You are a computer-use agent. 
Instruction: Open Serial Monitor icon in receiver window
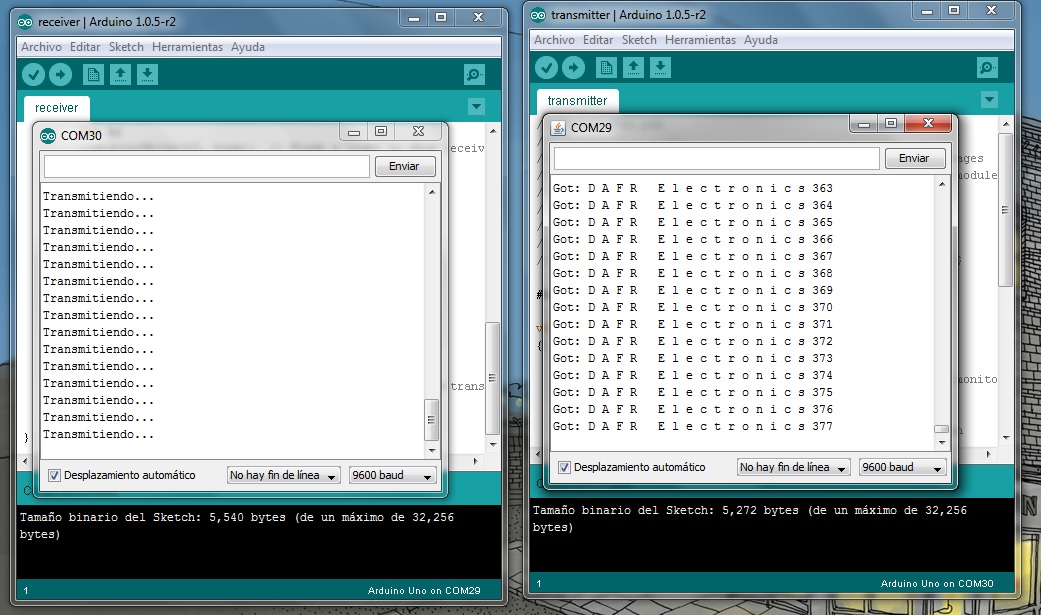point(475,74)
